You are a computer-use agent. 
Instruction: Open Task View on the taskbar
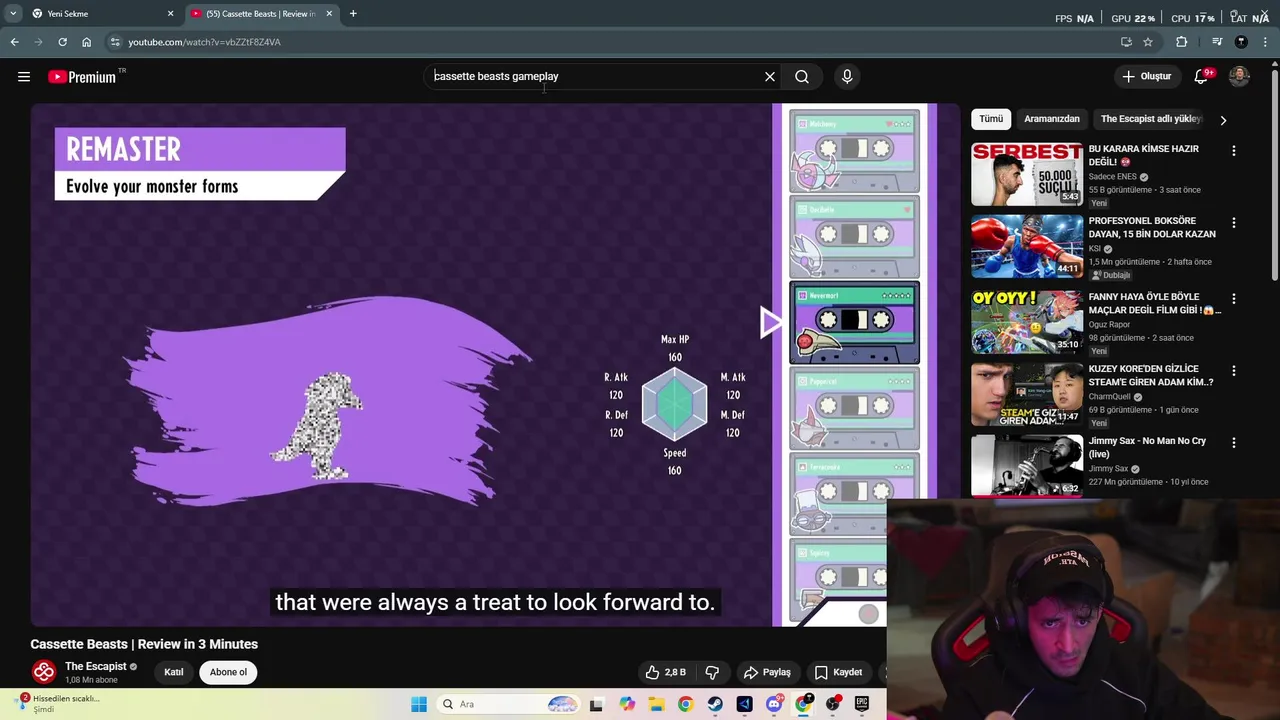click(597, 704)
